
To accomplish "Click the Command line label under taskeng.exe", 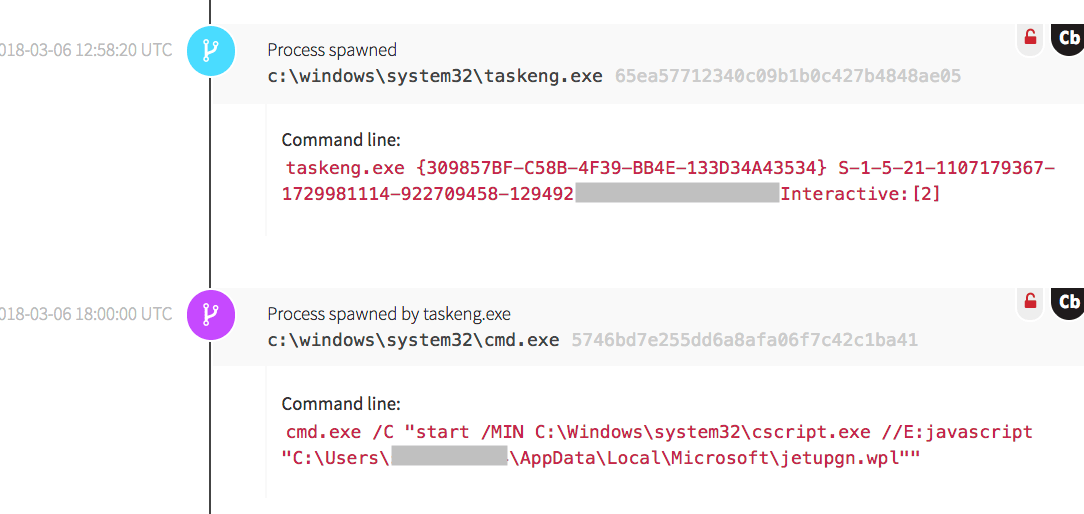I will click(341, 140).
